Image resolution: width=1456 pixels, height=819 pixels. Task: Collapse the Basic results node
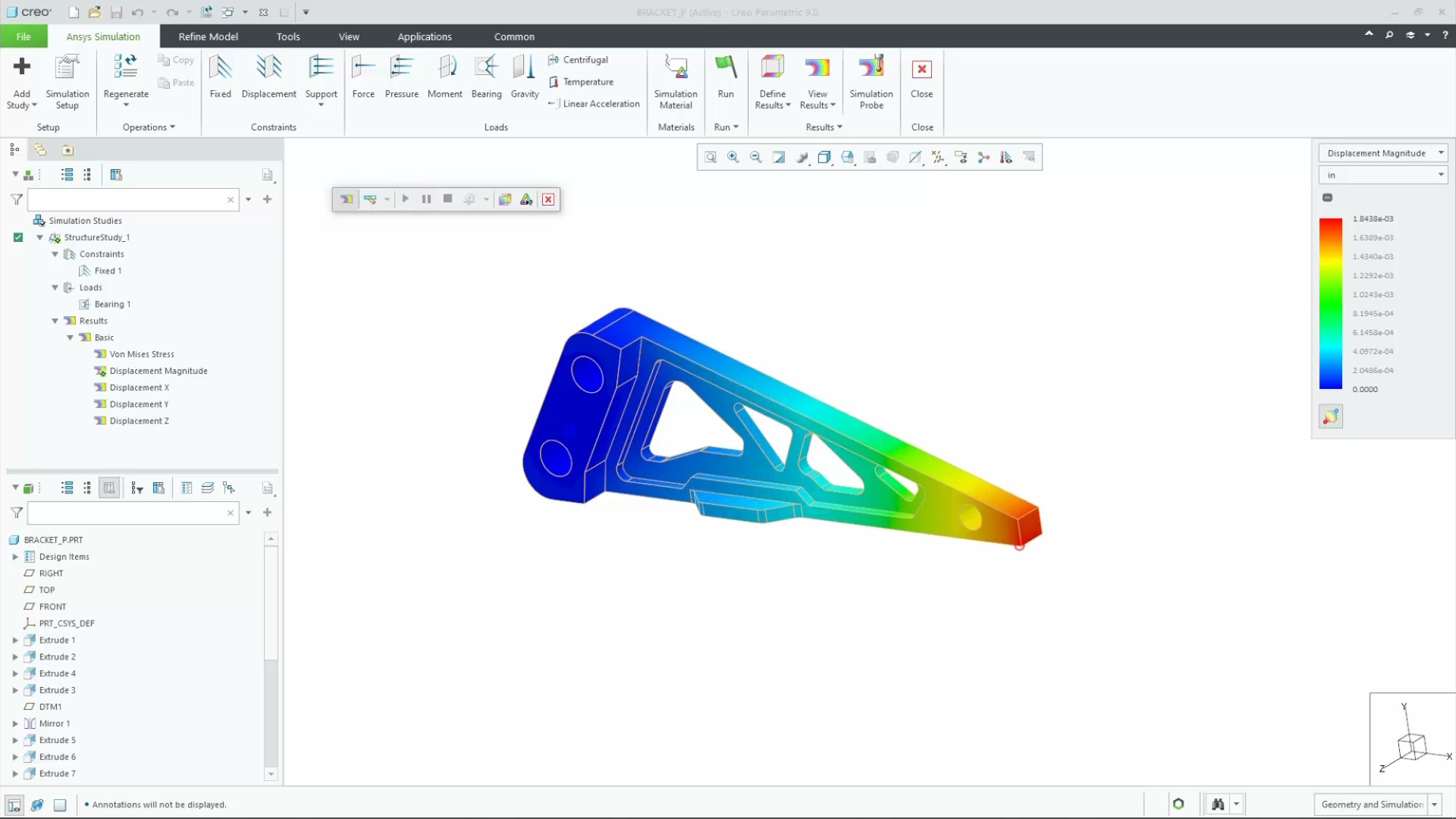(x=70, y=337)
